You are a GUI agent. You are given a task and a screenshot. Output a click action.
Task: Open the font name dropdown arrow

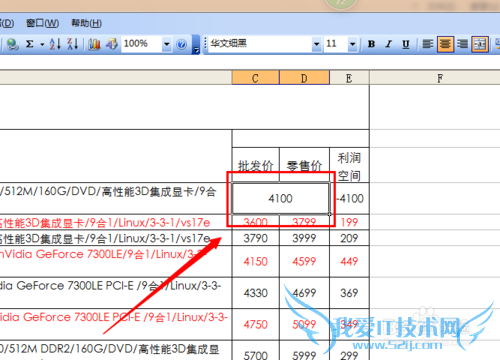[316, 44]
